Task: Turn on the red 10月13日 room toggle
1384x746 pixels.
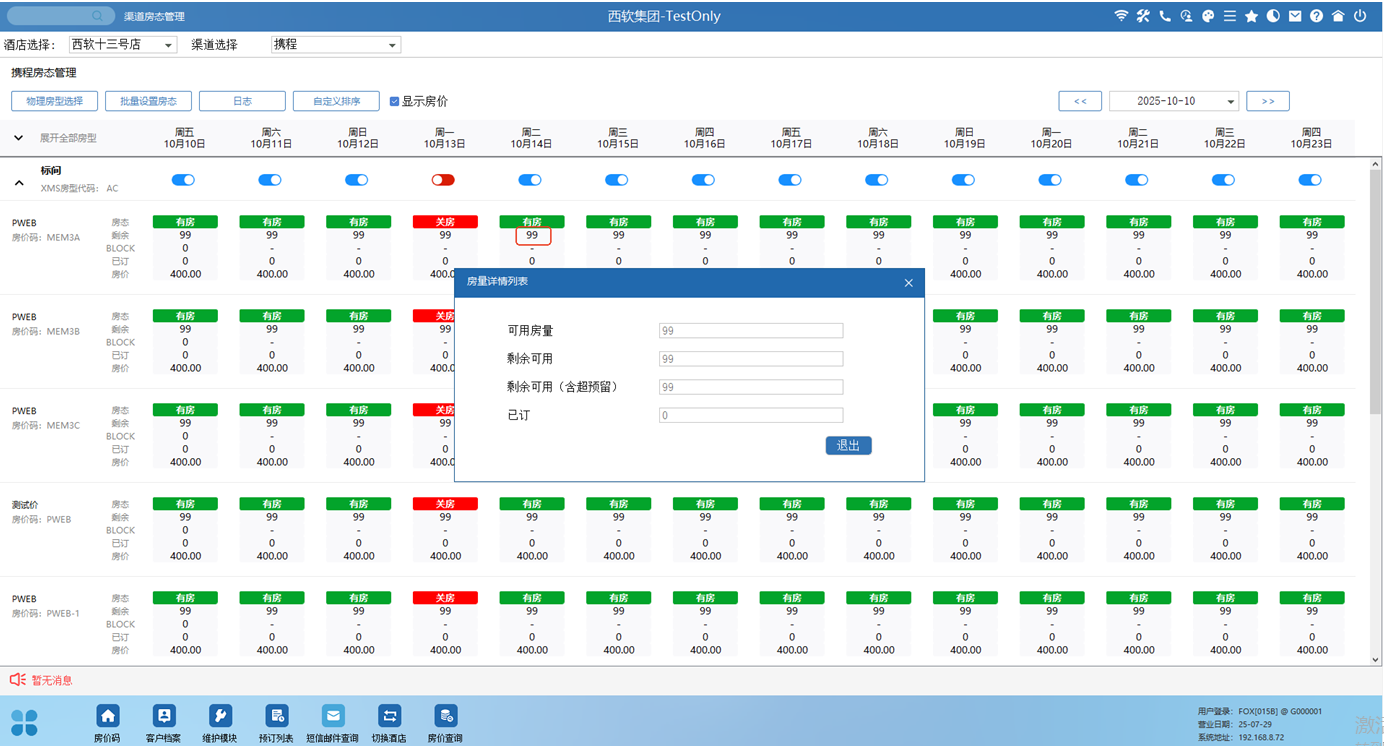Action: (443, 180)
